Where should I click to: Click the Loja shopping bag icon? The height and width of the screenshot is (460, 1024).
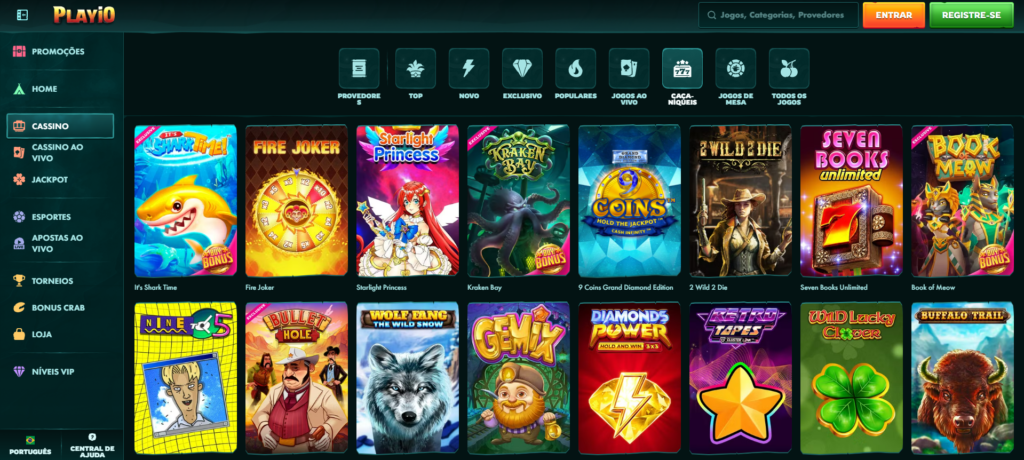click(x=19, y=334)
